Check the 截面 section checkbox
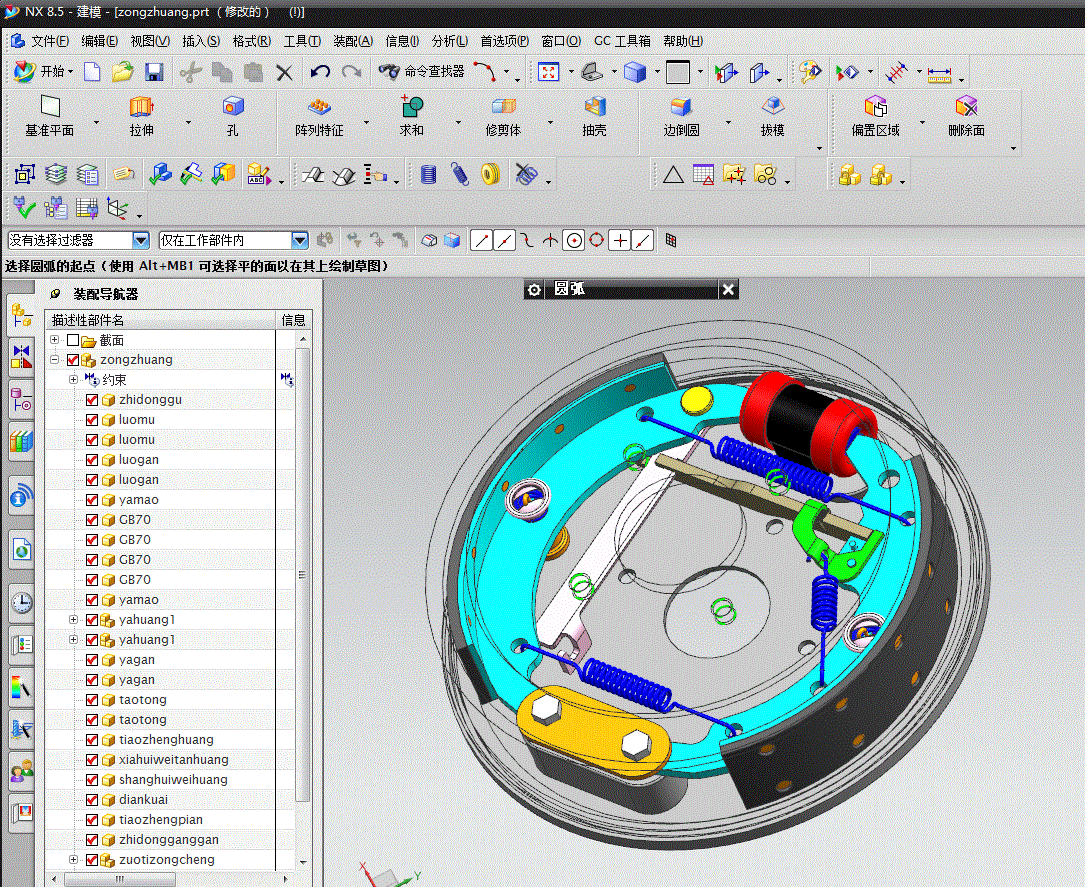Image resolution: width=1085 pixels, height=887 pixels. [x=73, y=340]
